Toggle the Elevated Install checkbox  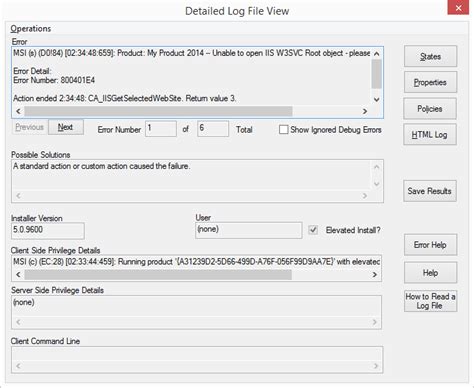[313, 230]
